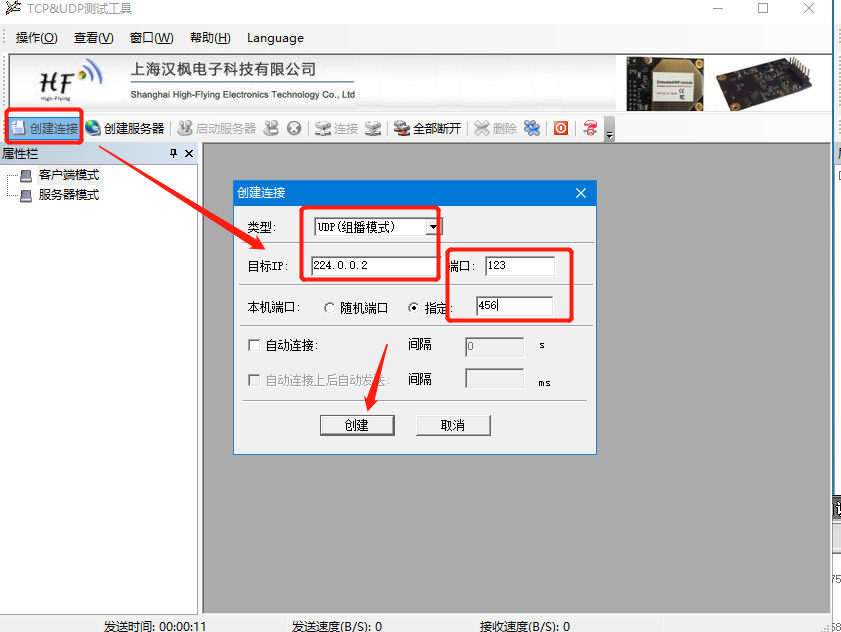This screenshot has height=632, width=841.
Task: Expand the 类型 UDP(组播模式) dropdown
Action: (433, 227)
